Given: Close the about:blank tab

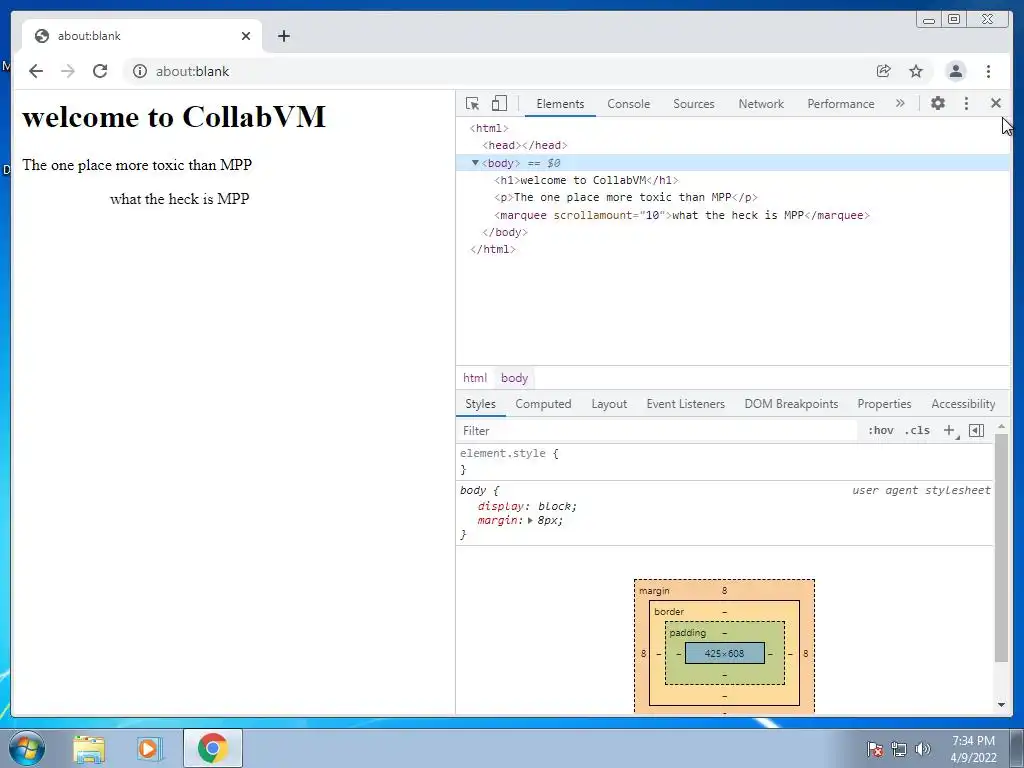Looking at the screenshot, I should tap(246, 36).
